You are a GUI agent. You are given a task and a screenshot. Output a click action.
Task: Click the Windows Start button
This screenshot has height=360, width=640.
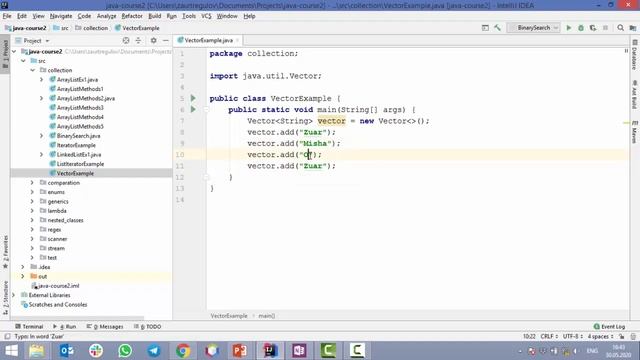pyautogui.click(x=11, y=351)
